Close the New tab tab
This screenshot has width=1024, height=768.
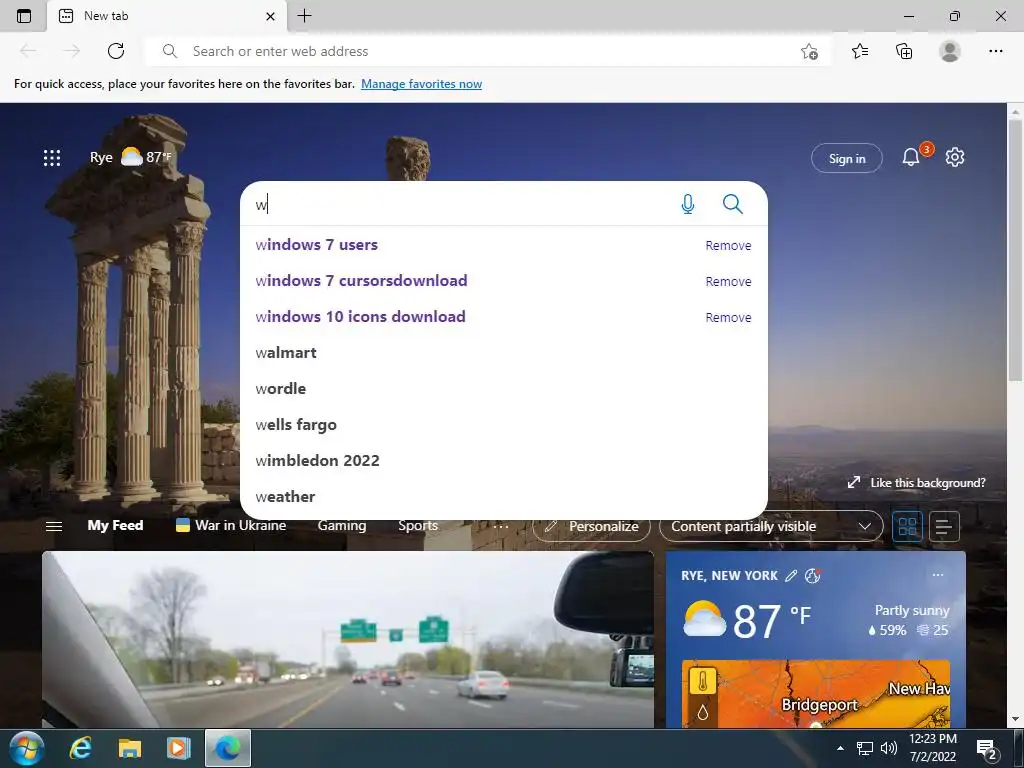[x=270, y=16]
